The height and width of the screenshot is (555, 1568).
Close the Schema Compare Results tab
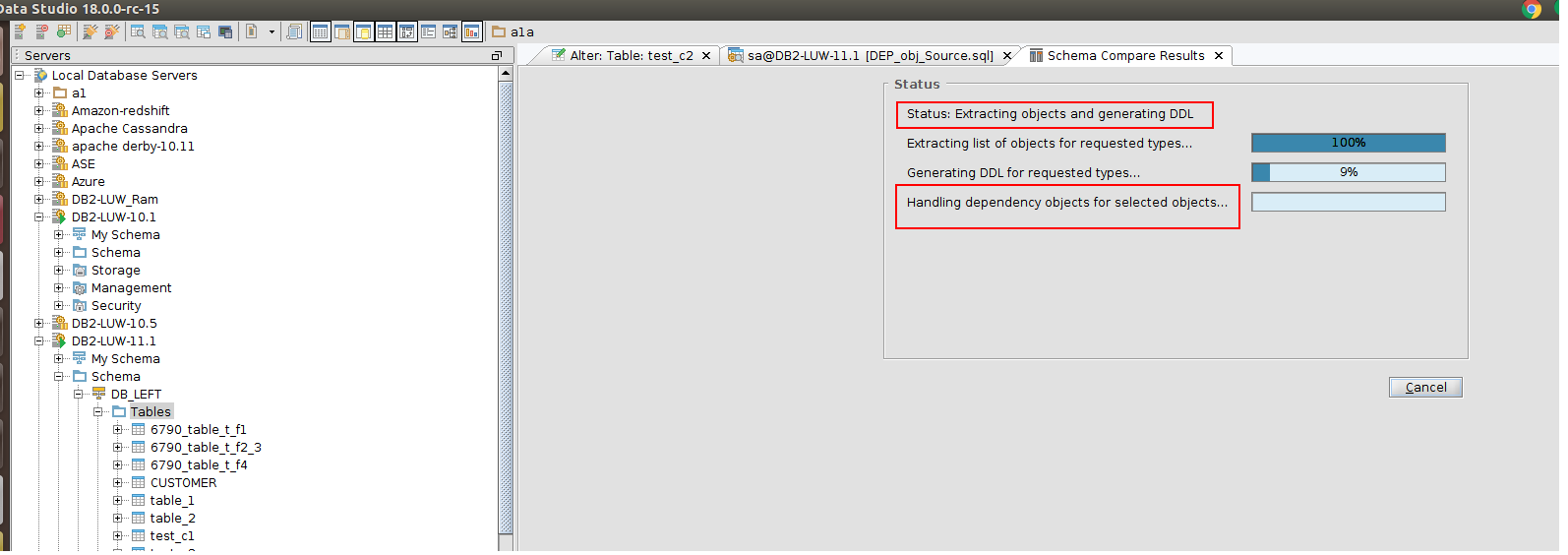tap(1219, 56)
